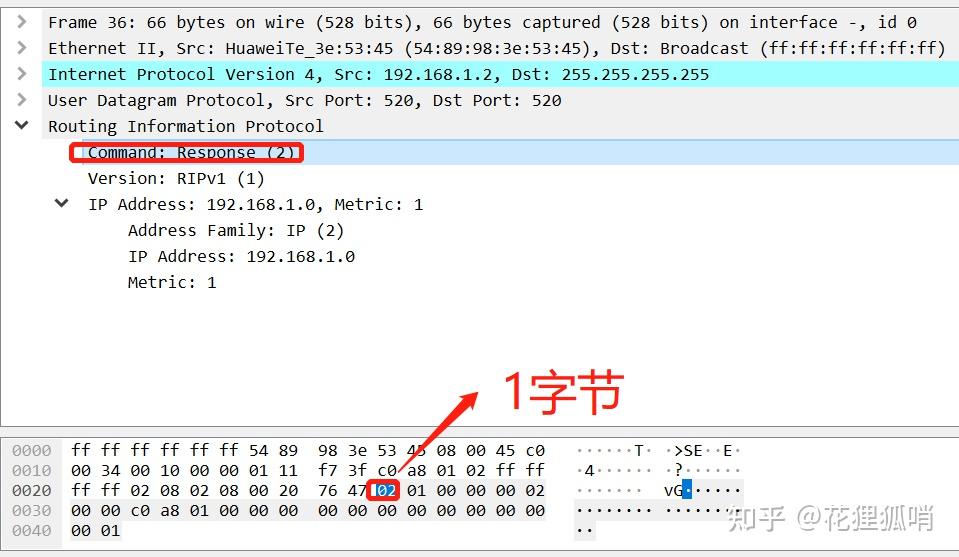
Task: Select the Frame 36 summary line
Action: 482,23
